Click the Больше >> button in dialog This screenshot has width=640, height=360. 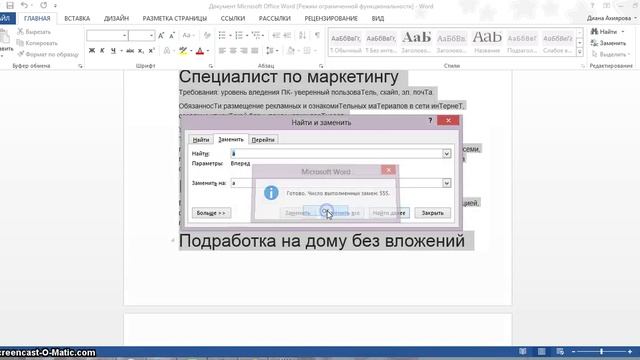(x=211, y=213)
